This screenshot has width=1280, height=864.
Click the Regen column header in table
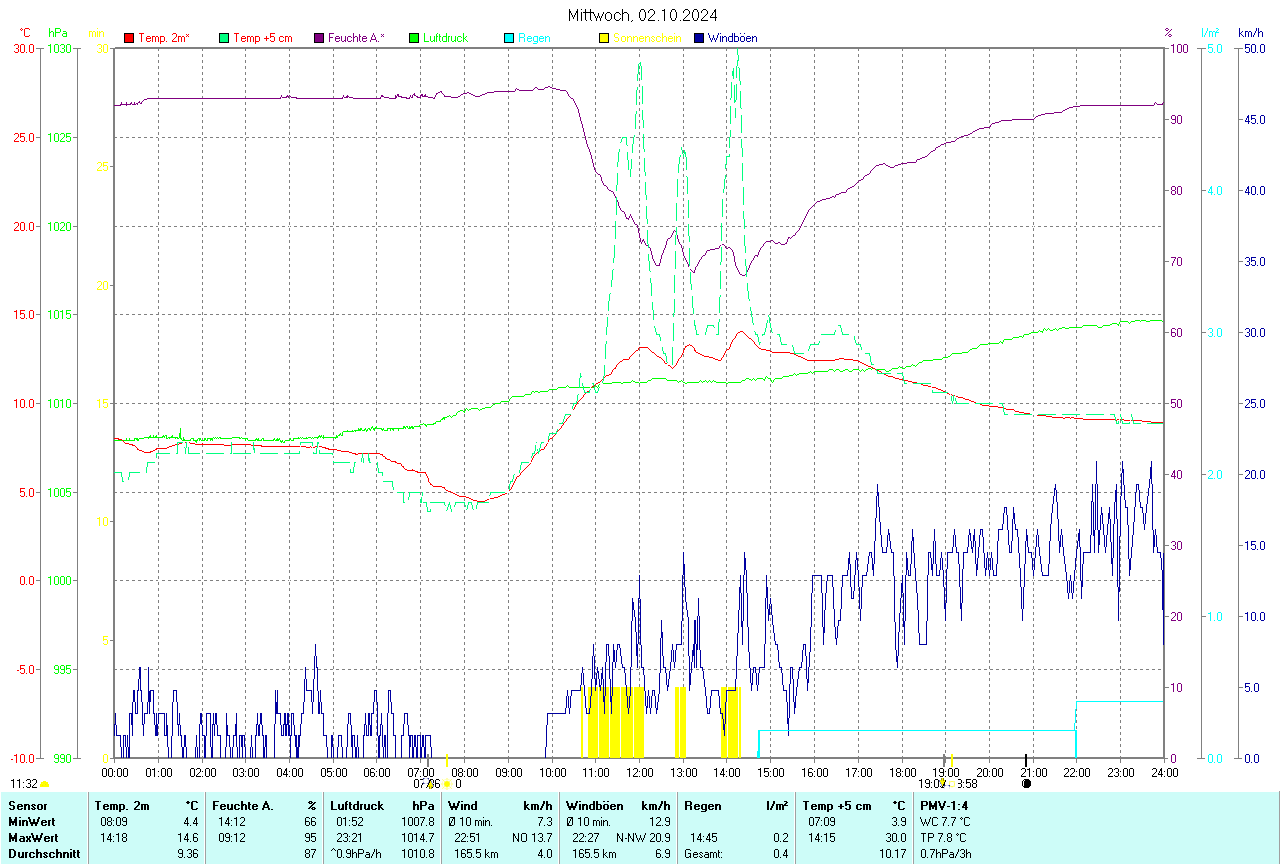pyautogui.click(x=702, y=806)
